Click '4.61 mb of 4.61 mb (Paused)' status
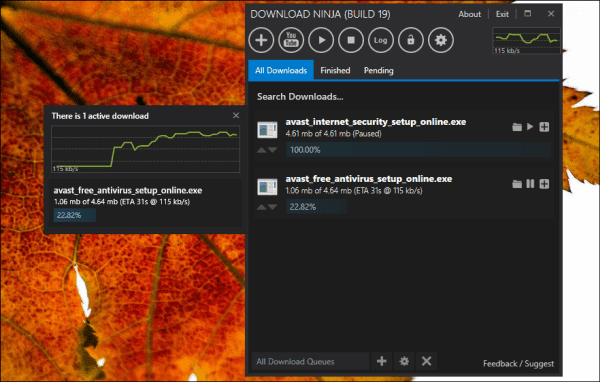Screen dimensions: 600x382 (x=333, y=134)
